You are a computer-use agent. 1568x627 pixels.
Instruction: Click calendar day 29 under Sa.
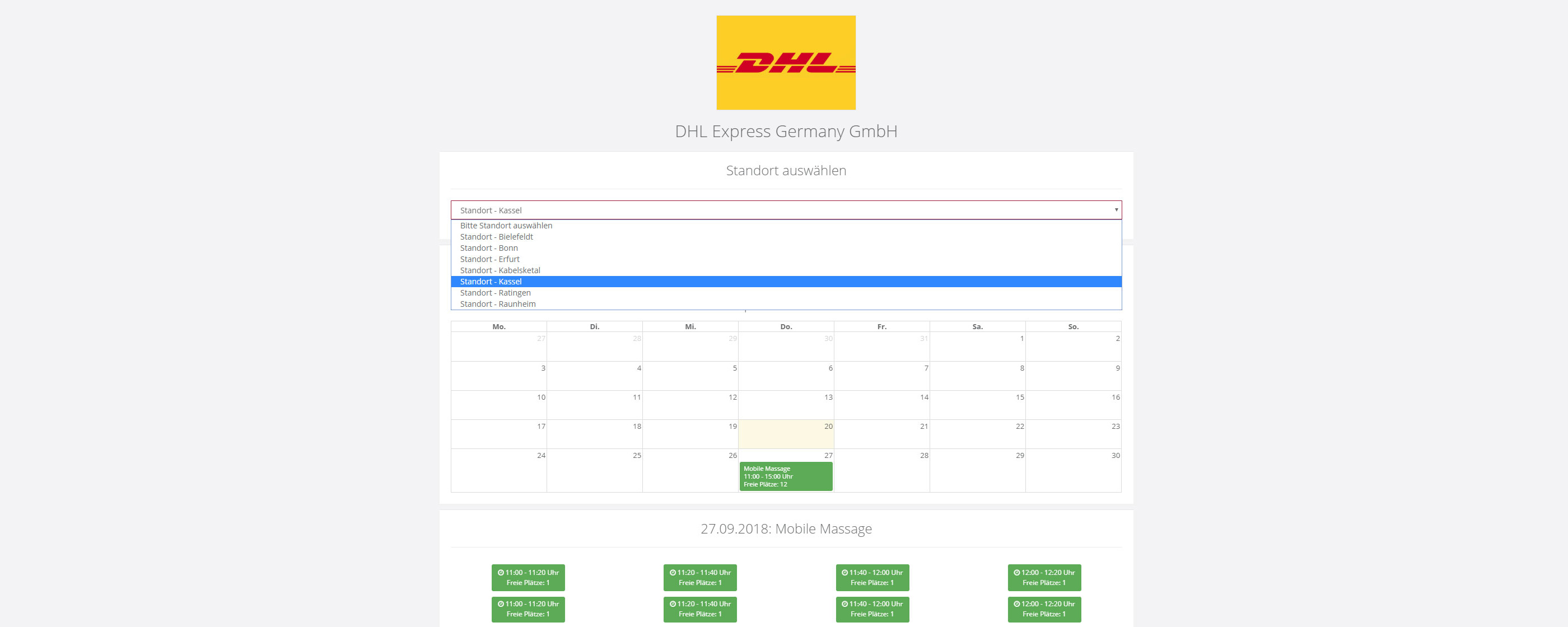(978, 471)
